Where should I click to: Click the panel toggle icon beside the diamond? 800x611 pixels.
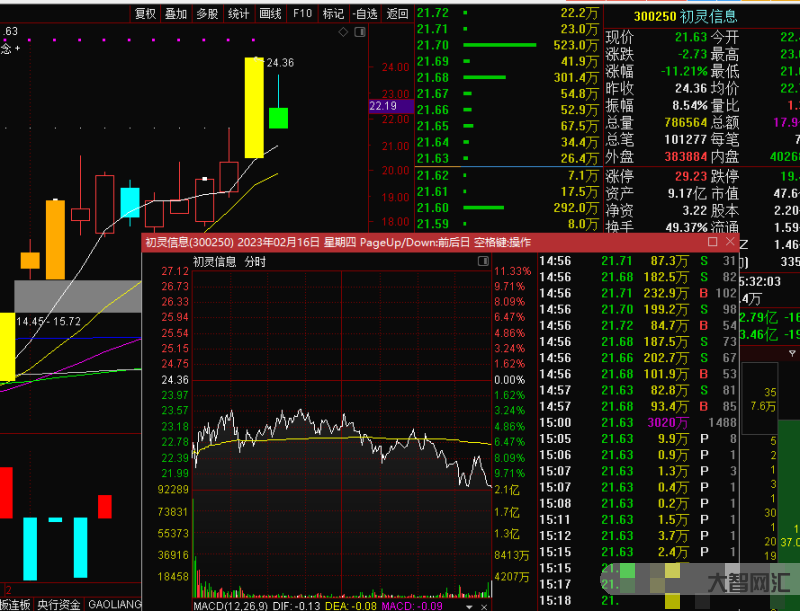359,32
